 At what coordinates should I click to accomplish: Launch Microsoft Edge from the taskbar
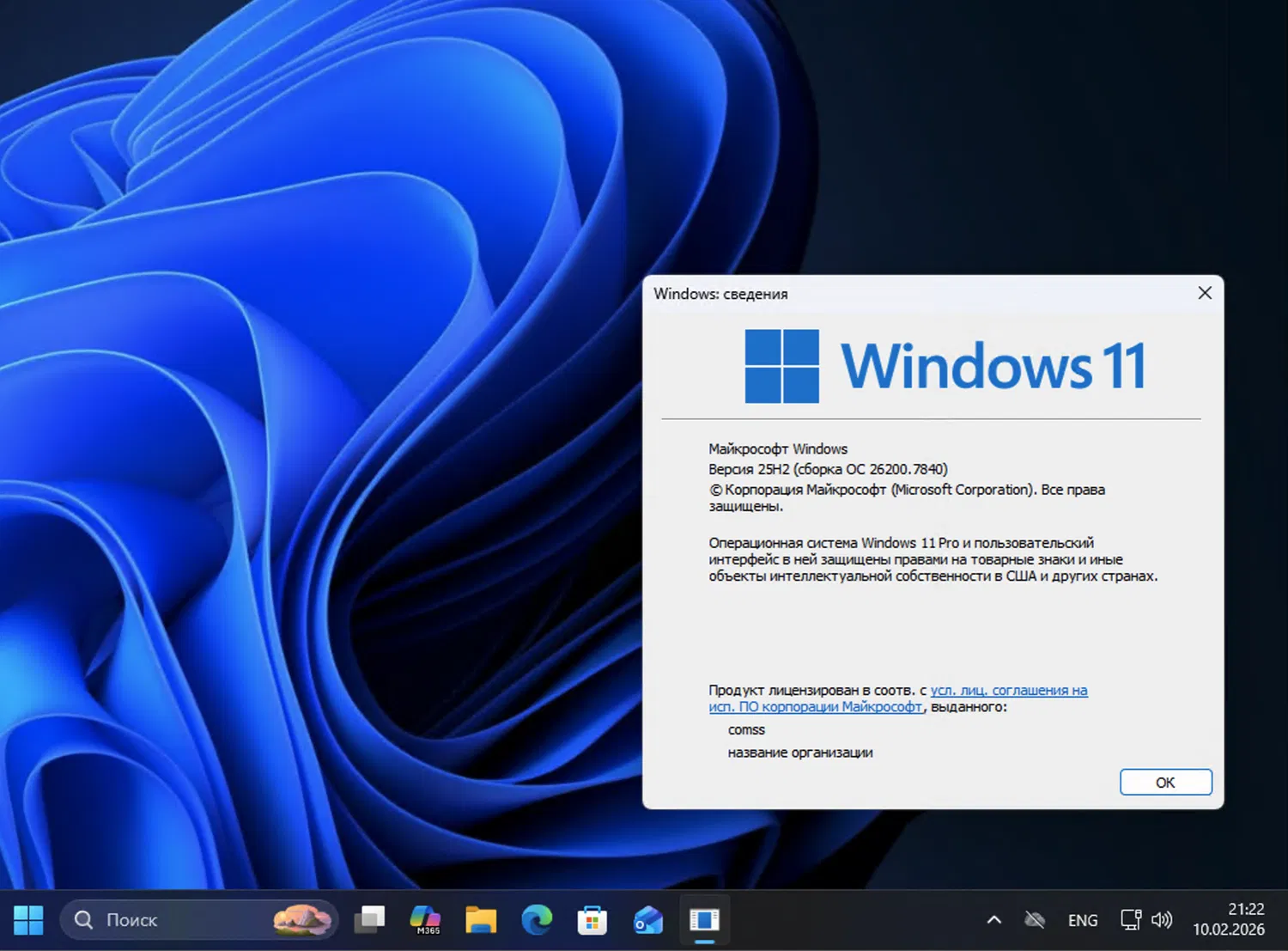coord(537,919)
